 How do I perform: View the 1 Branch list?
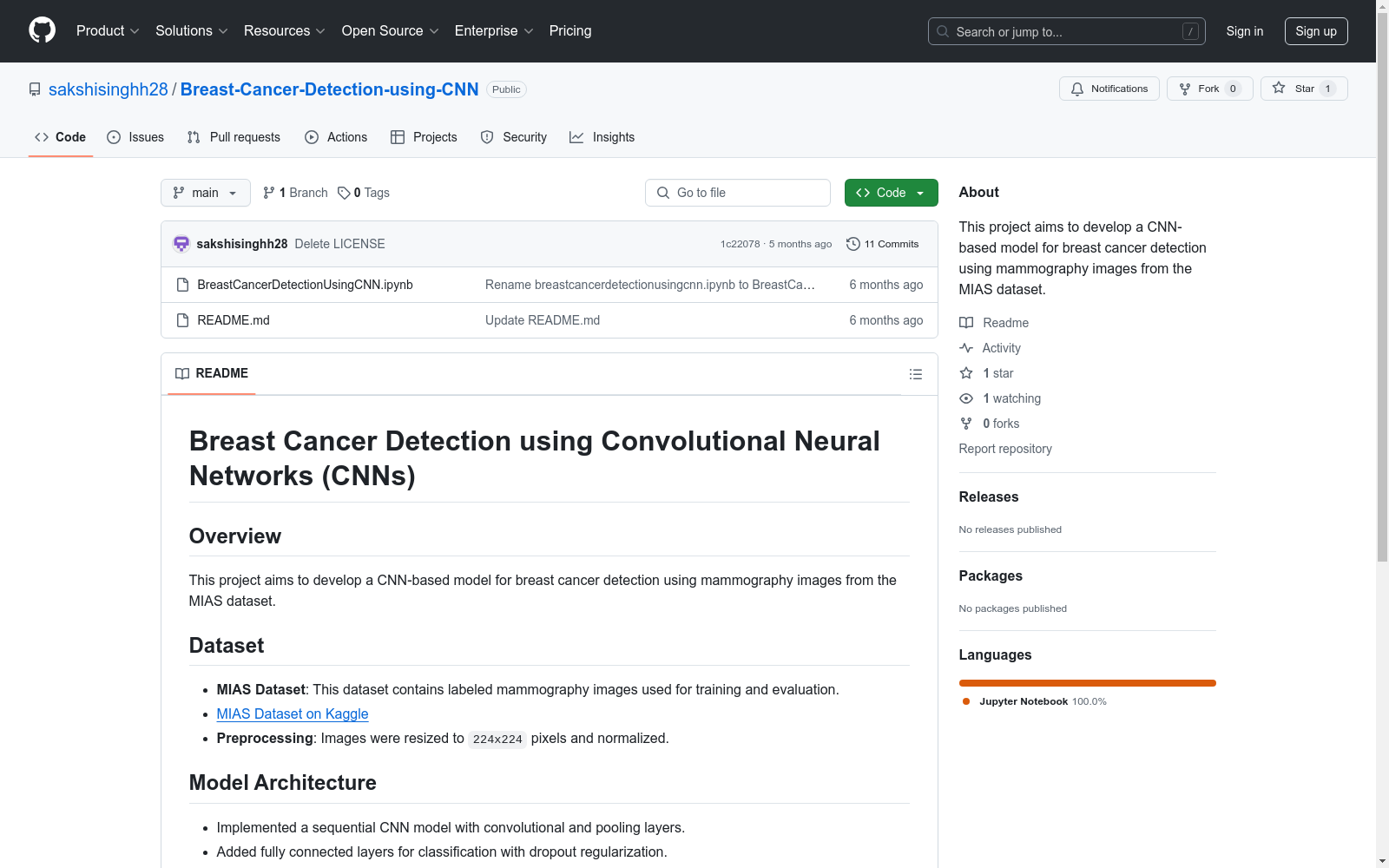[295, 193]
